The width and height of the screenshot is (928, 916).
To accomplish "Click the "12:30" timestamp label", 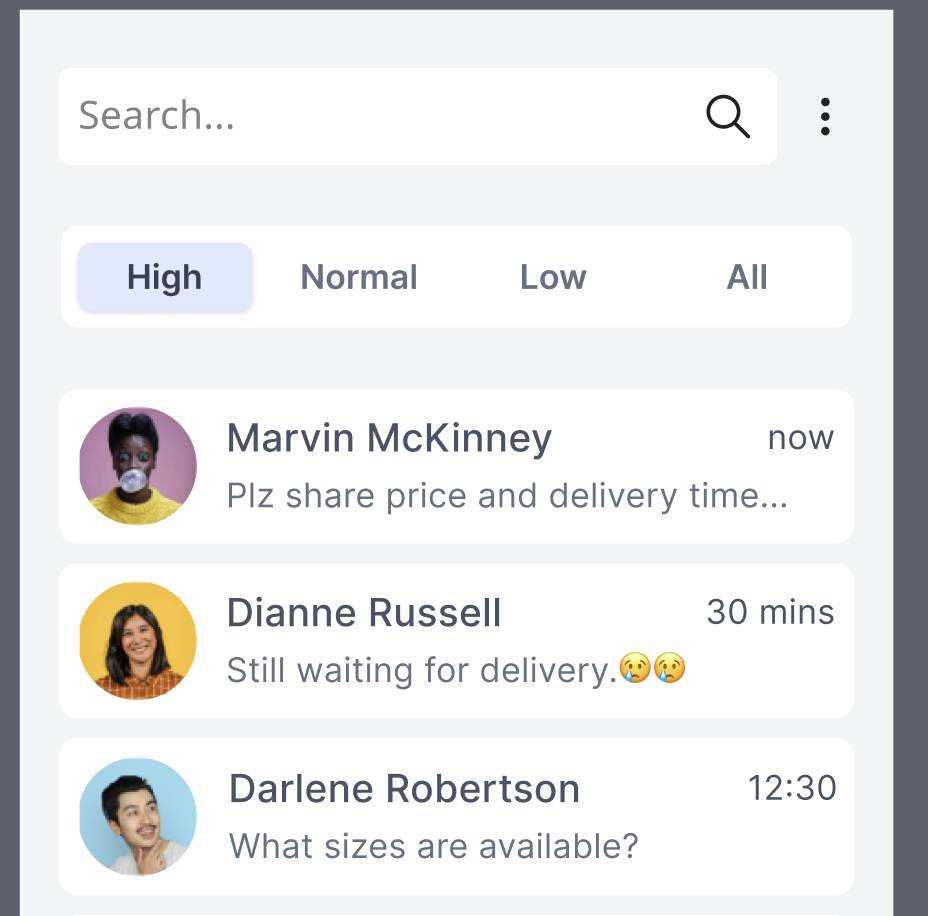I will [792, 788].
